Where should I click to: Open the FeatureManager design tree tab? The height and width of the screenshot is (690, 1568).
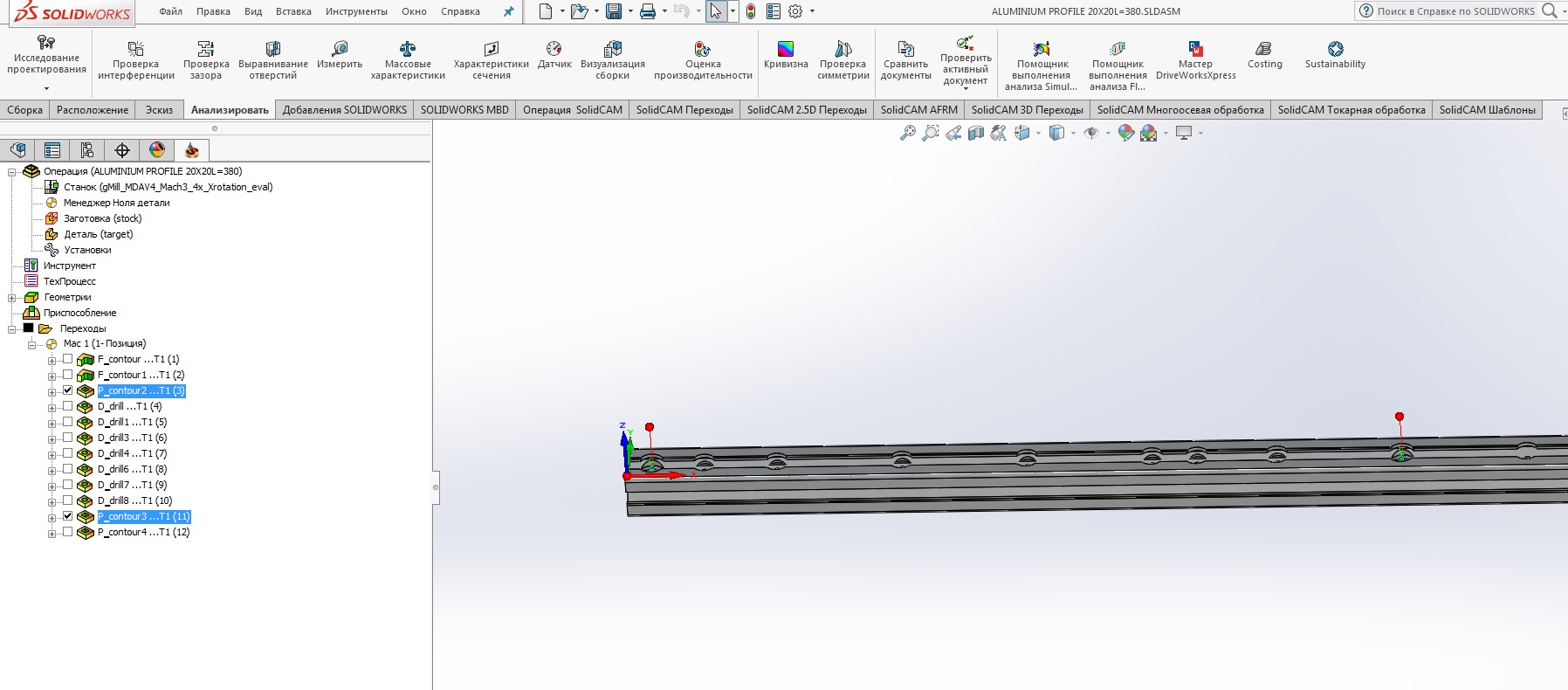tap(17, 150)
